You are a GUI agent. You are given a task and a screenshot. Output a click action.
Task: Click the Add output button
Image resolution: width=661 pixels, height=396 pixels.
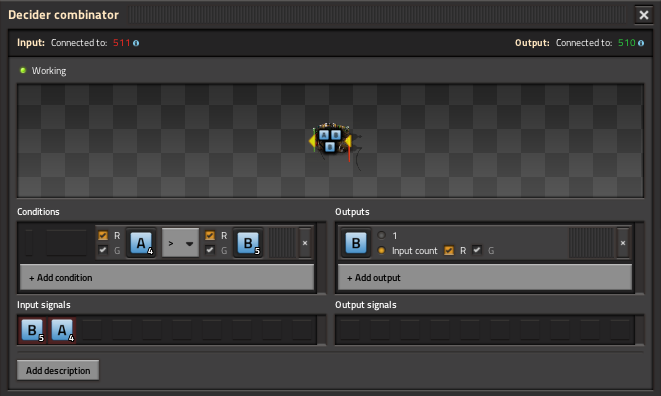coord(485,277)
